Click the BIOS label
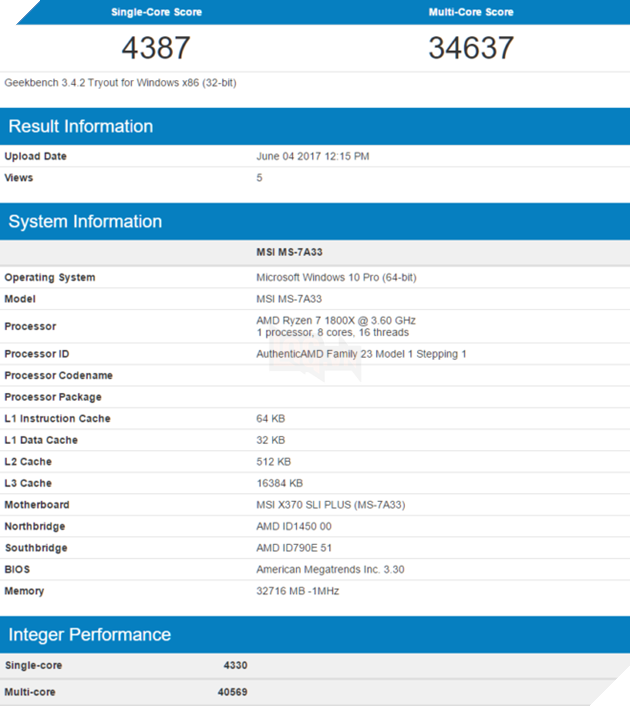Screen dimensions: 630x706 click(x=17, y=570)
